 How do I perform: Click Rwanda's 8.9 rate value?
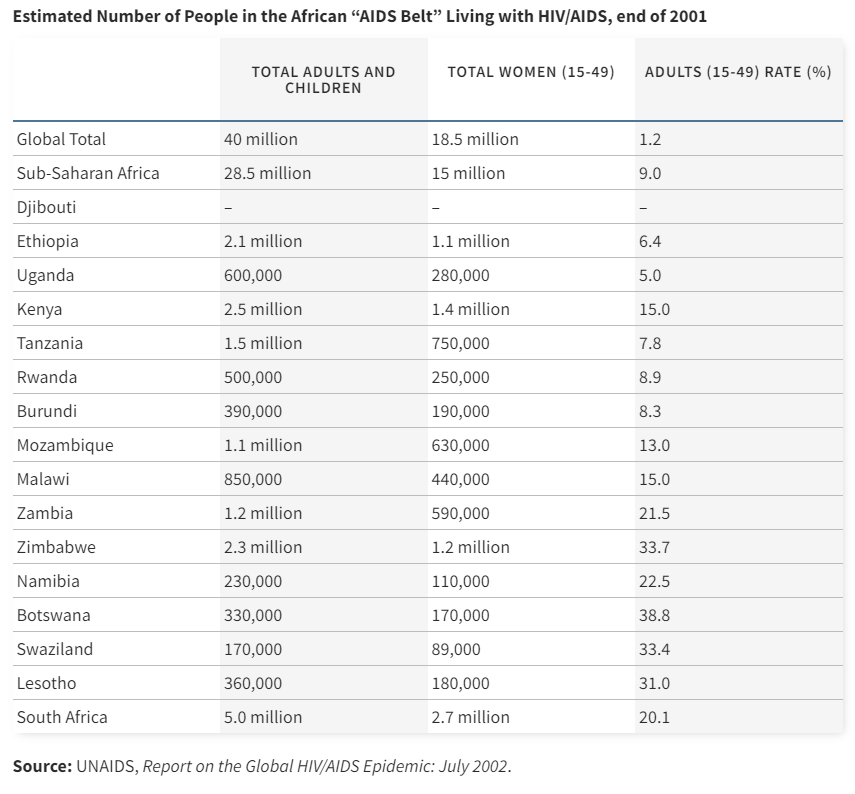tap(650, 377)
